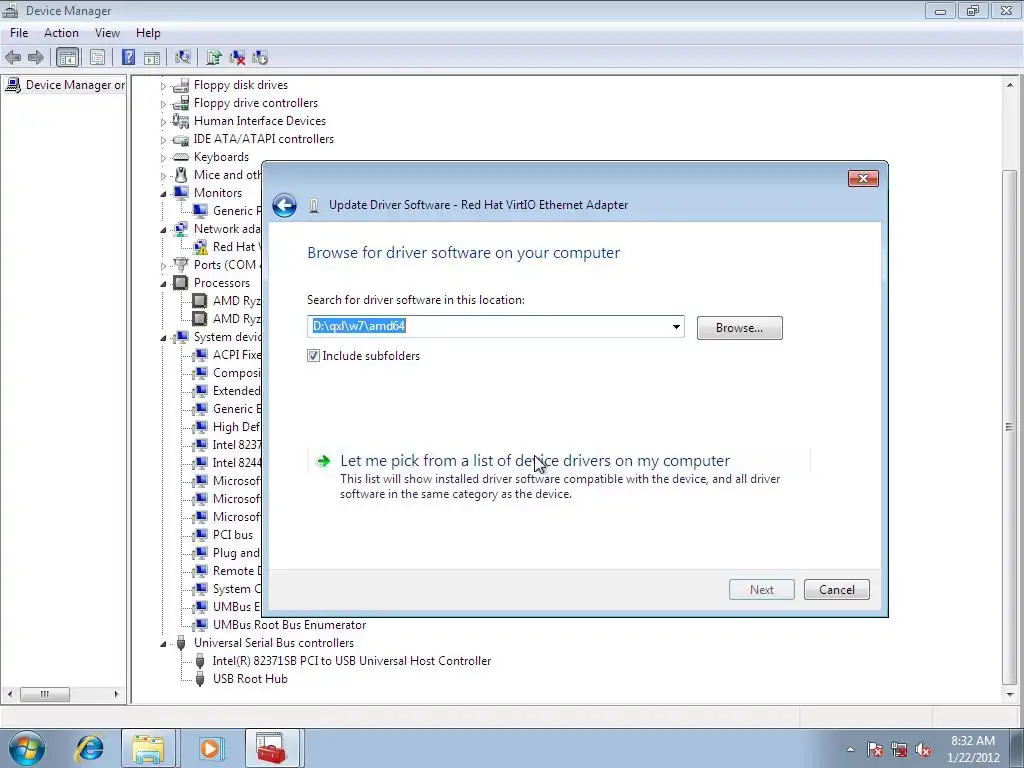Expand the Floppy disk drives node
This screenshot has width=1024, height=768.
click(163, 86)
